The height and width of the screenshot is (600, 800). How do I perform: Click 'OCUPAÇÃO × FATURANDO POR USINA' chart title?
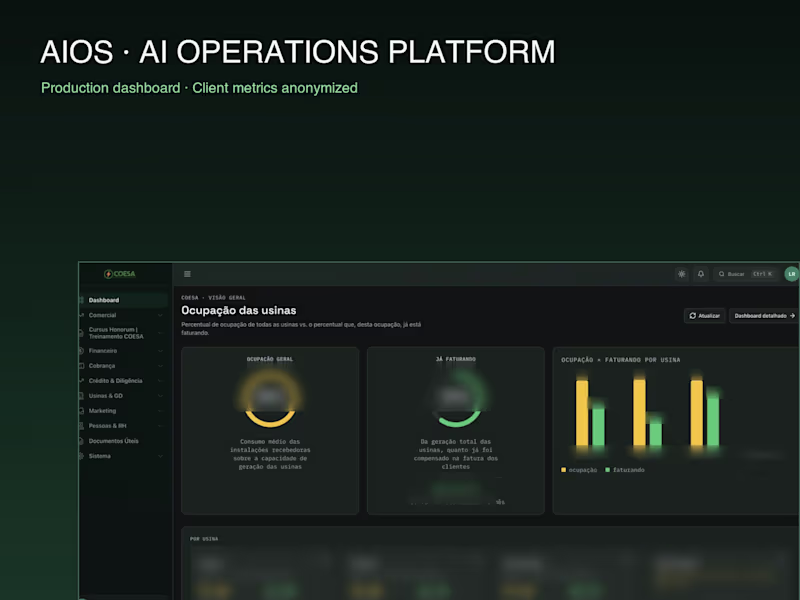click(x=620, y=360)
